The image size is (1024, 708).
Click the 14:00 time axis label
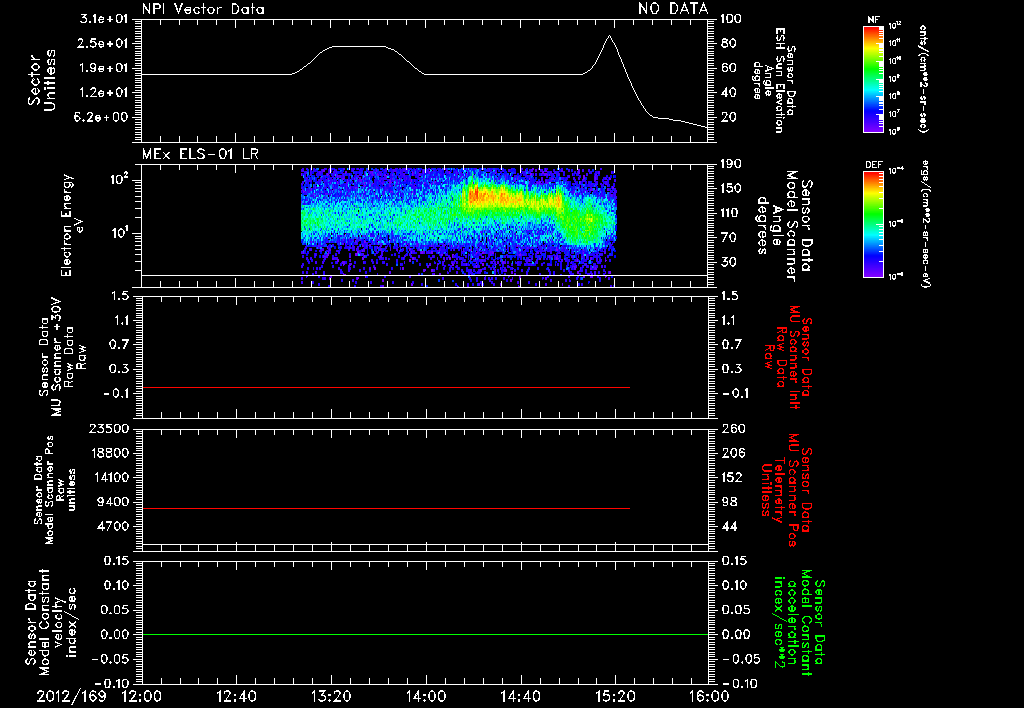426,697
